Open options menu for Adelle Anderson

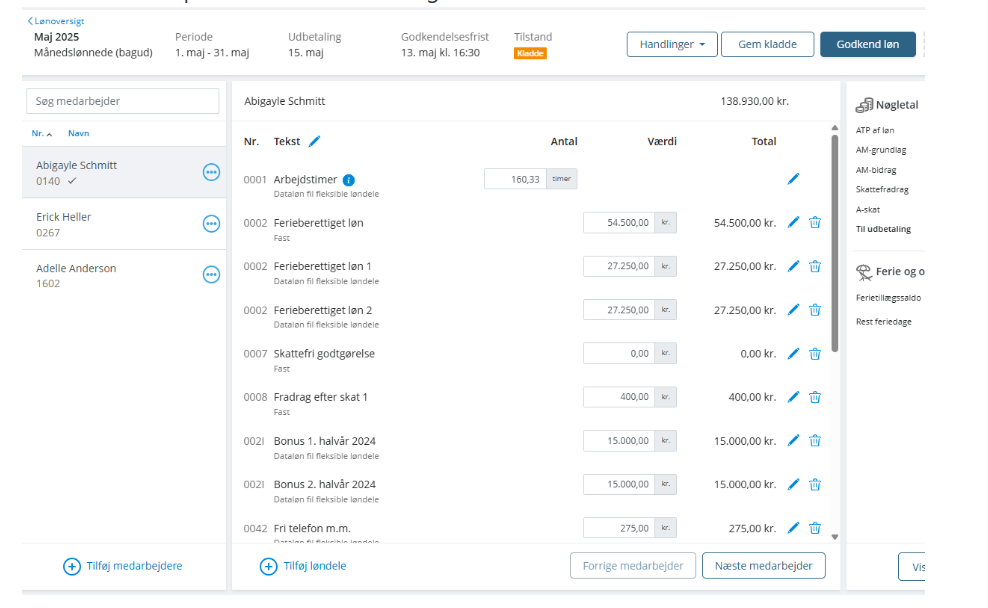[211, 275]
